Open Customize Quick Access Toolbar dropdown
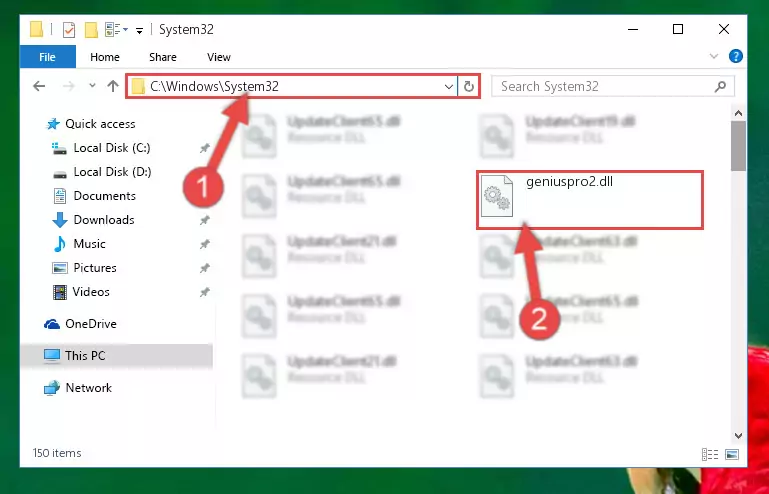 tap(139, 30)
